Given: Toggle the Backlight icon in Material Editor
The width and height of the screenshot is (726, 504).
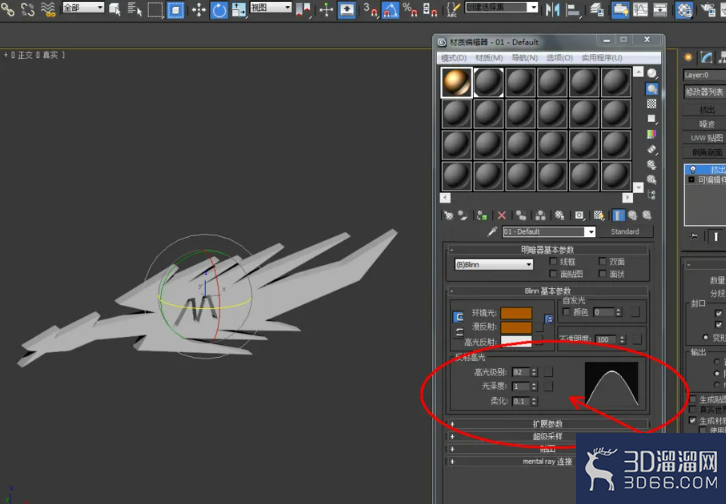Looking at the screenshot, I should (x=652, y=89).
